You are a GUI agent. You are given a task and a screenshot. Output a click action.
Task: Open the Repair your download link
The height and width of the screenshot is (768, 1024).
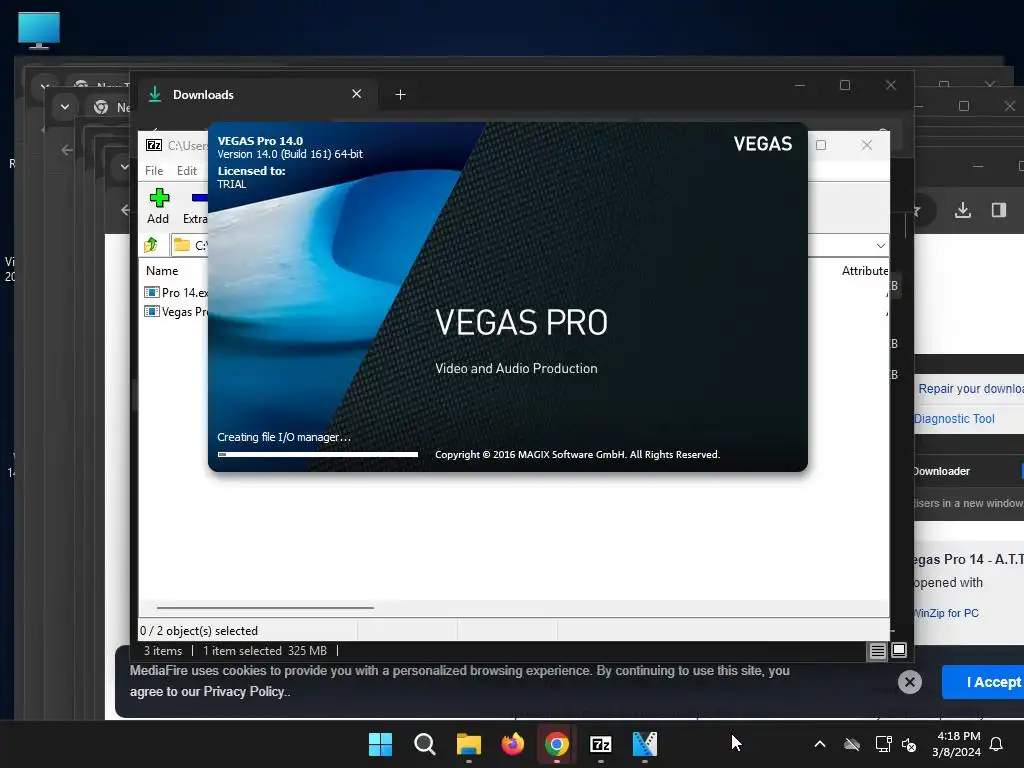(x=970, y=389)
